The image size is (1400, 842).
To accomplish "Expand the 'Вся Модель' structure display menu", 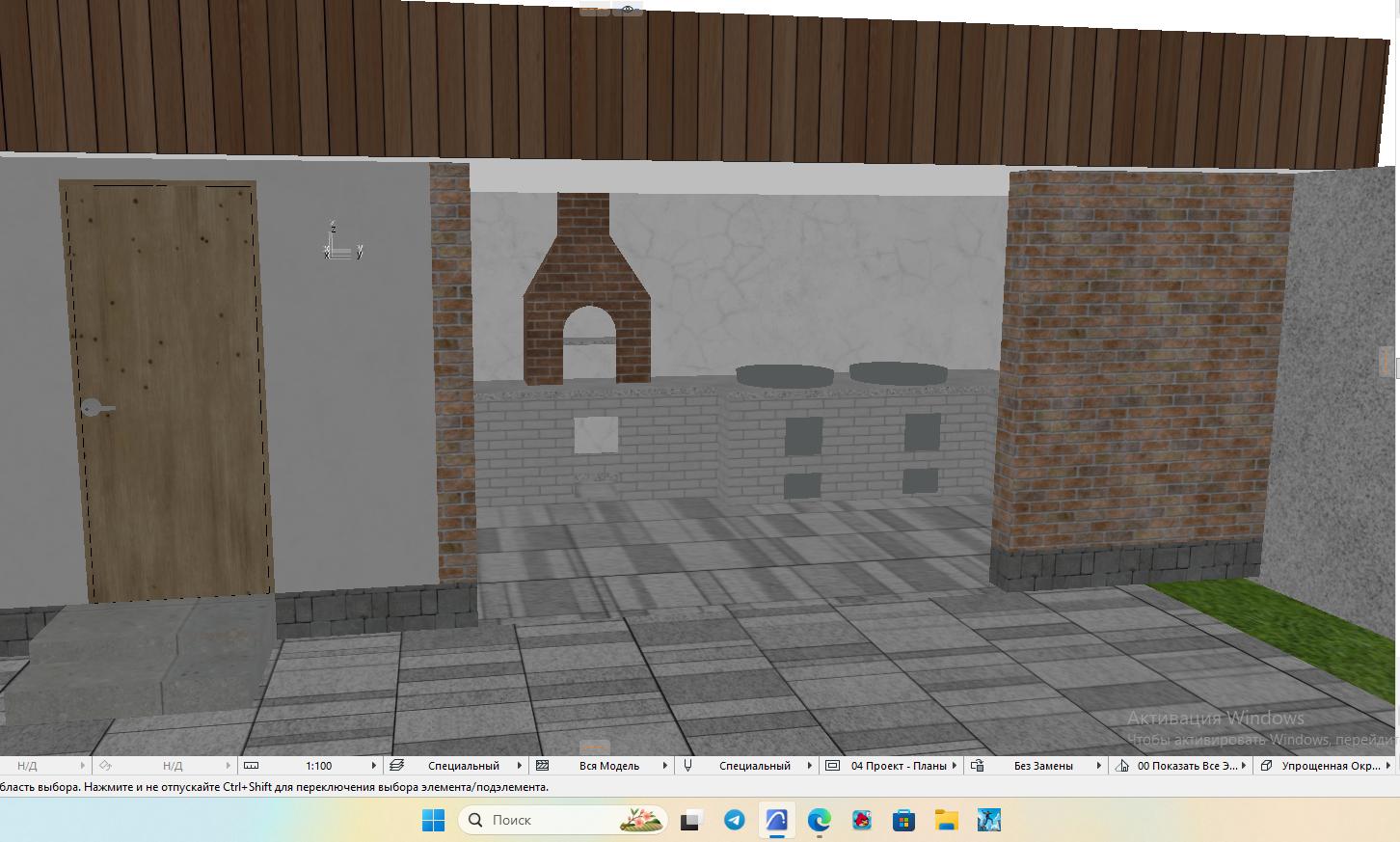I will pos(664,766).
